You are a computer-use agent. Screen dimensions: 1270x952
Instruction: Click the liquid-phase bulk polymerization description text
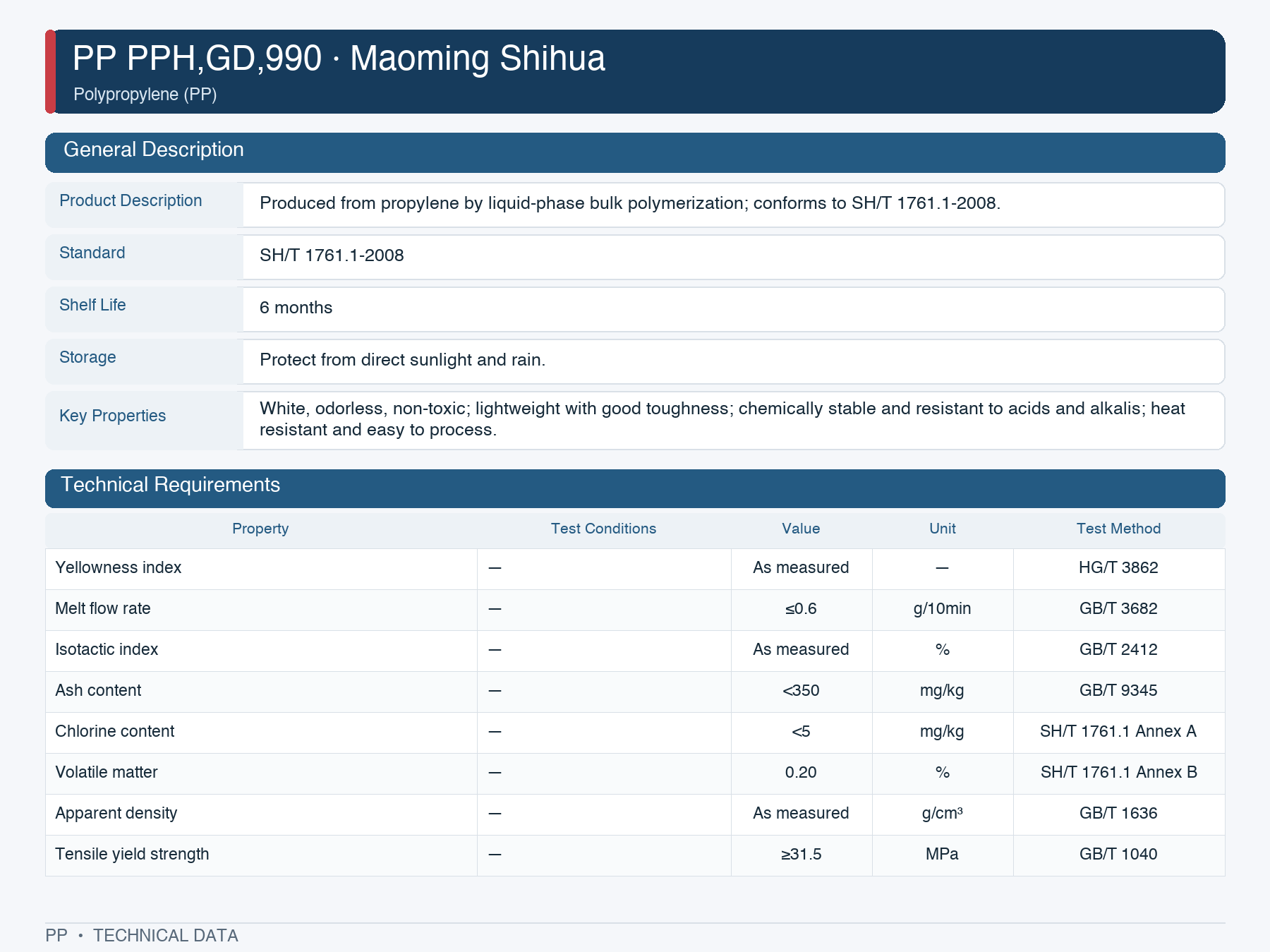630,203
